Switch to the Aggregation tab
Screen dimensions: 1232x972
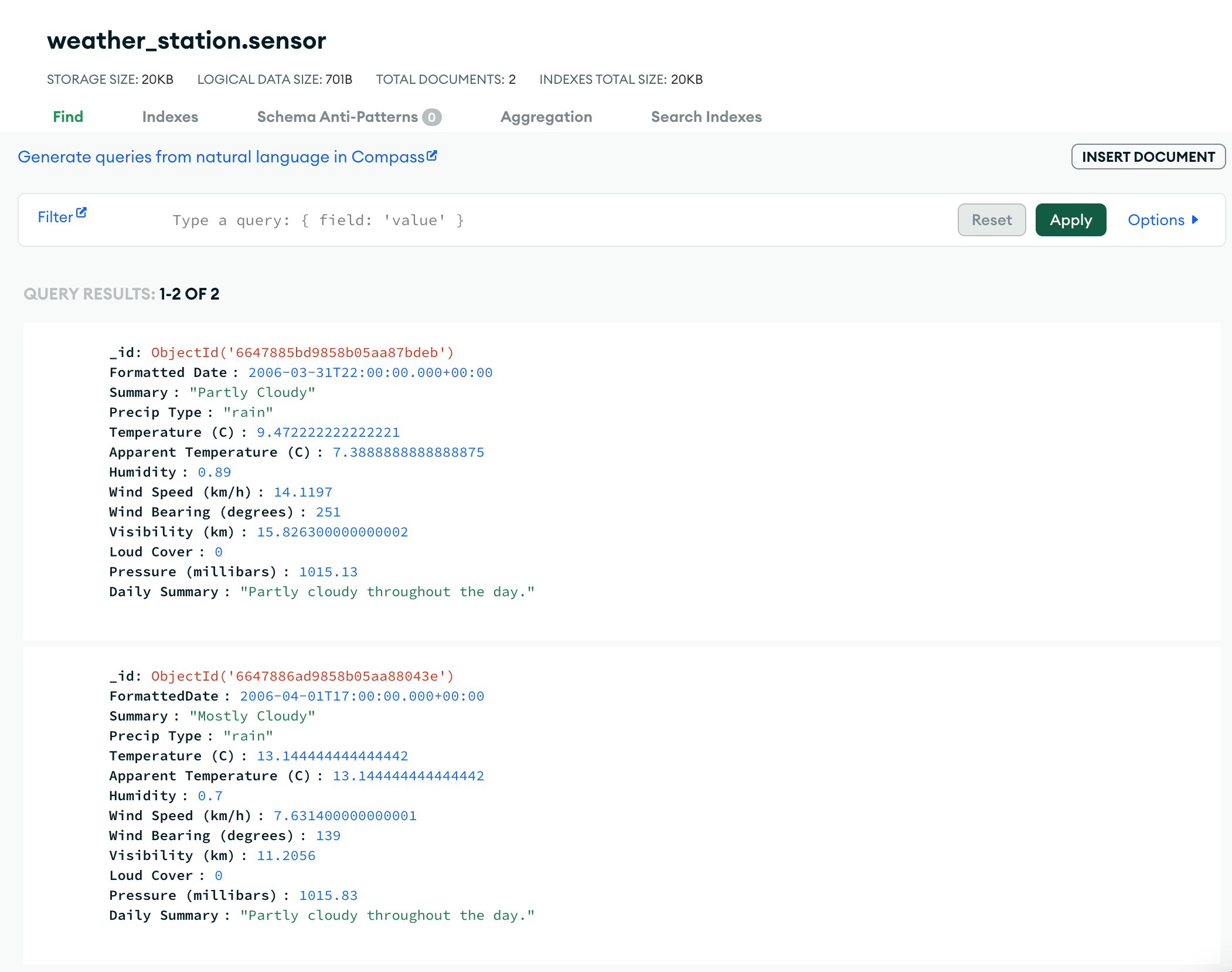tap(546, 117)
